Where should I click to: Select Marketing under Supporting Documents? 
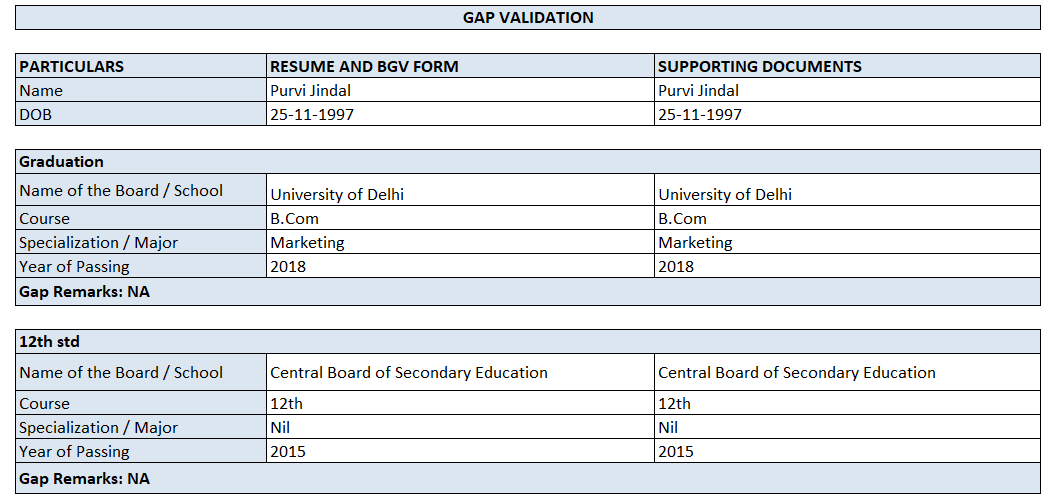pos(695,242)
